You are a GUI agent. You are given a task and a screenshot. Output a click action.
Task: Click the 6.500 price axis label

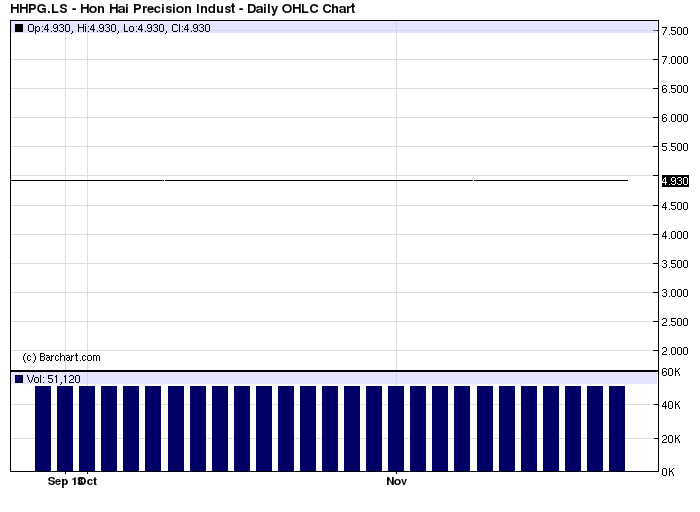coord(675,89)
